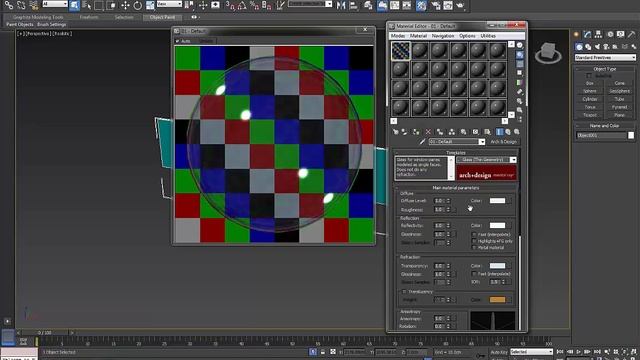Viewport: 640px width, 360px height.
Task: Click the Arch & Design material type button
Action: [503, 142]
